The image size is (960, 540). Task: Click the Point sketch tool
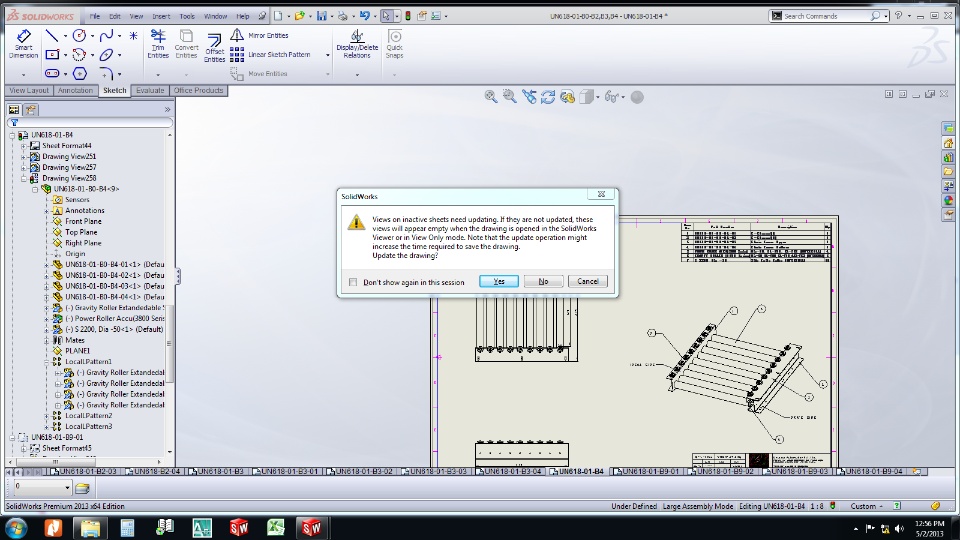click(133, 36)
